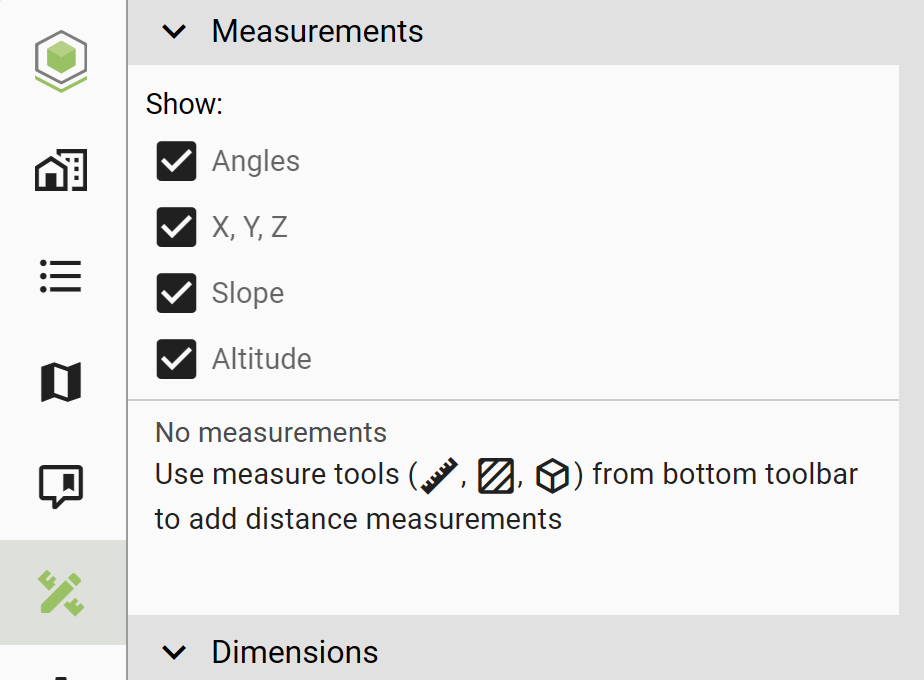924x680 pixels.
Task: Click the Dimensions section header title
Action: coord(295,652)
